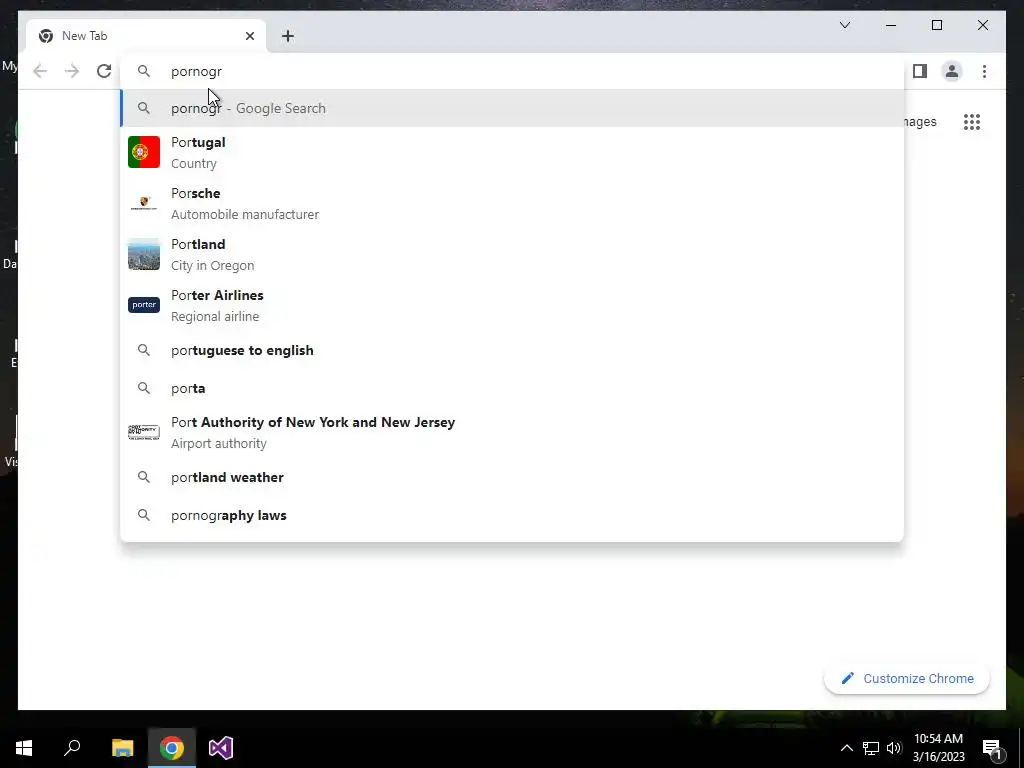Click magnifier icon in the address bar

coord(144,71)
